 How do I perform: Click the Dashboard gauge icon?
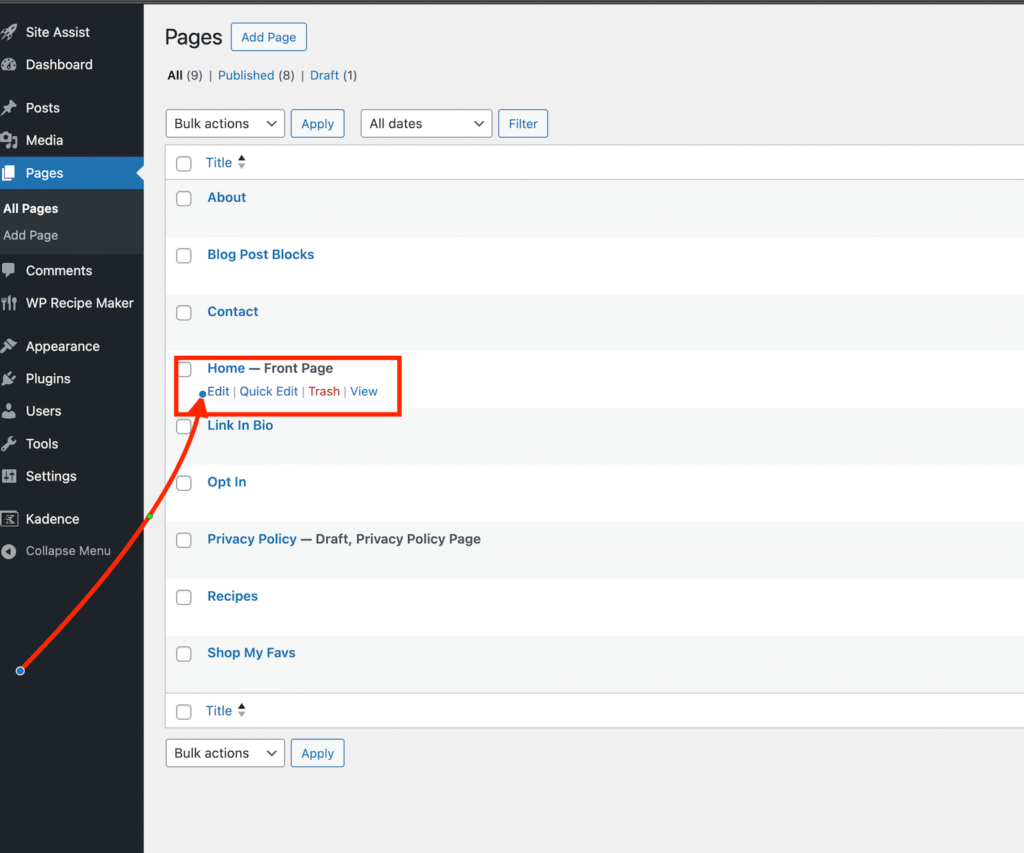[9, 65]
